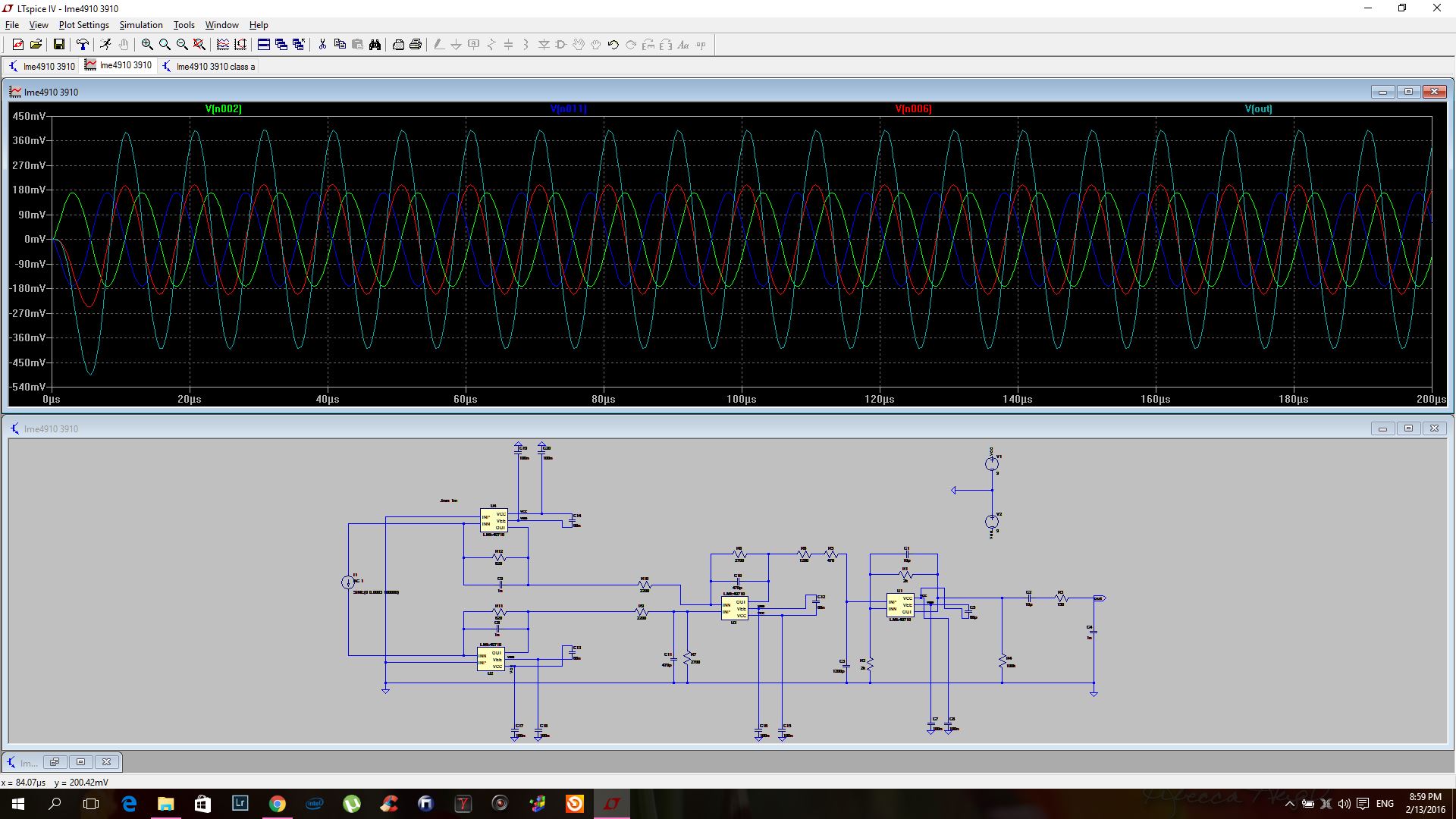Screen dimensions: 1456x819
Task: Cascade windows with the cascade icon
Action: [281, 45]
